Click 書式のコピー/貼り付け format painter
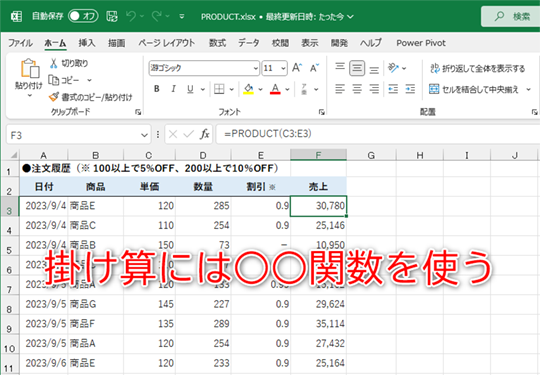The width and height of the screenshot is (540, 375). point(91,97)
